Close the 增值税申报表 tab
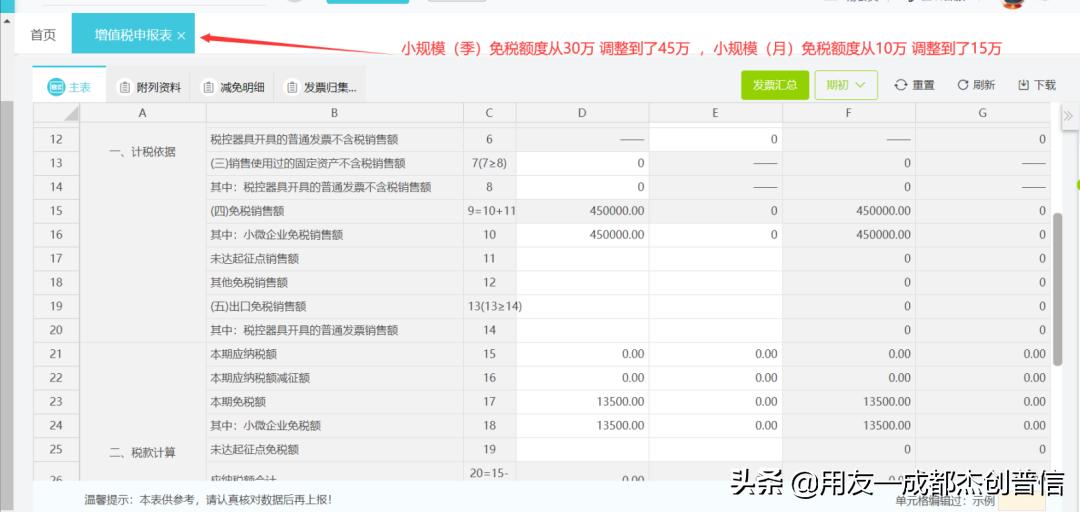The width and height of the screenshot is (1080, 512). pyautogui.click(x=181, y=36)
